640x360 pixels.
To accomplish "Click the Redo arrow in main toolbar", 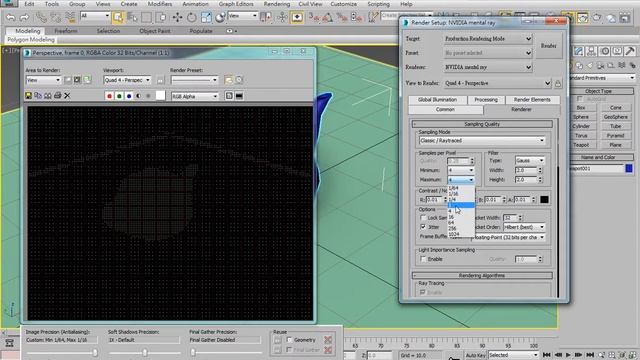I will point(24,17).
